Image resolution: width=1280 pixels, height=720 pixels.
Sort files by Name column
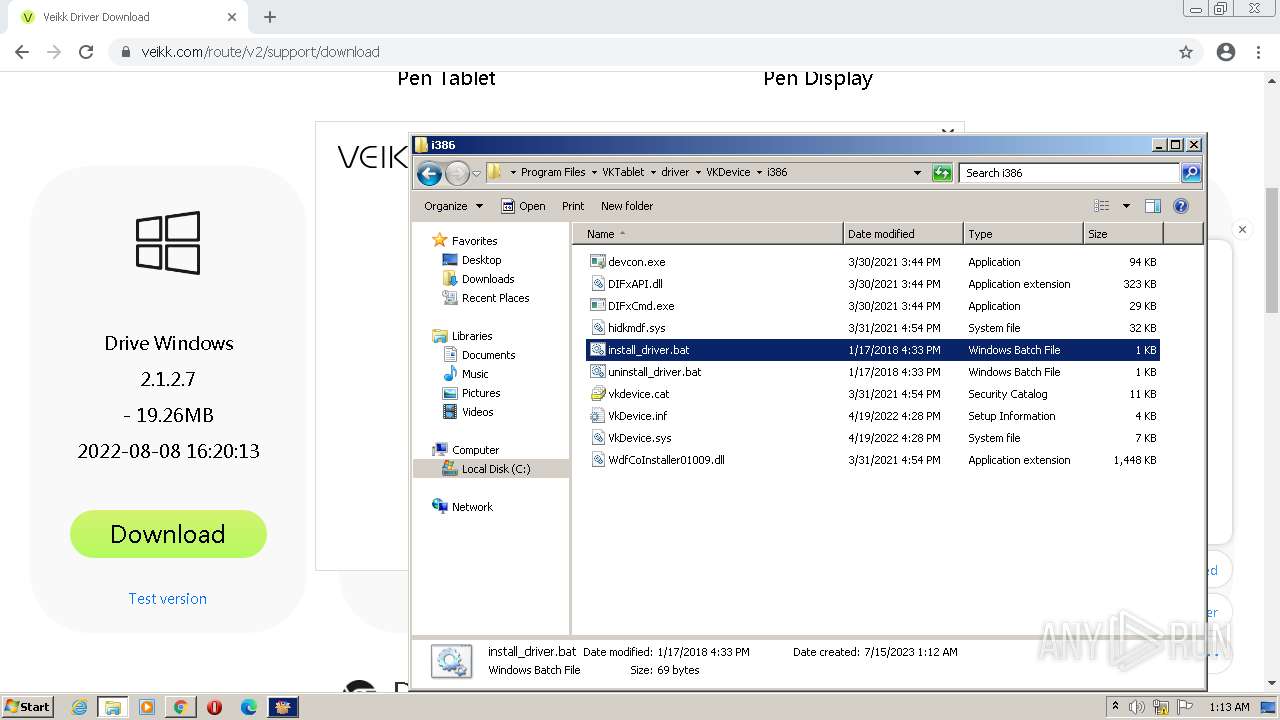point(707,234)
